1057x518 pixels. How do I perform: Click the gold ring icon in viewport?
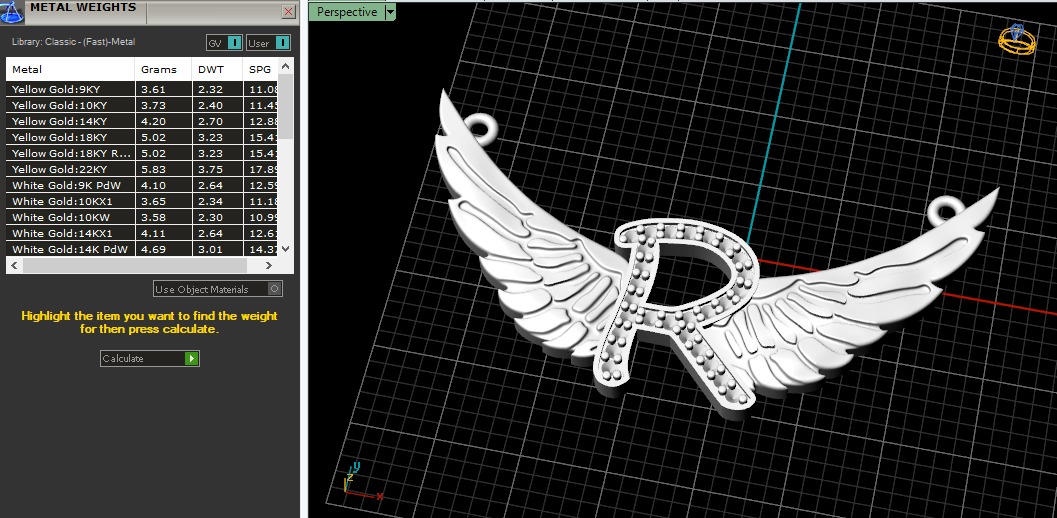[1017, 39]
